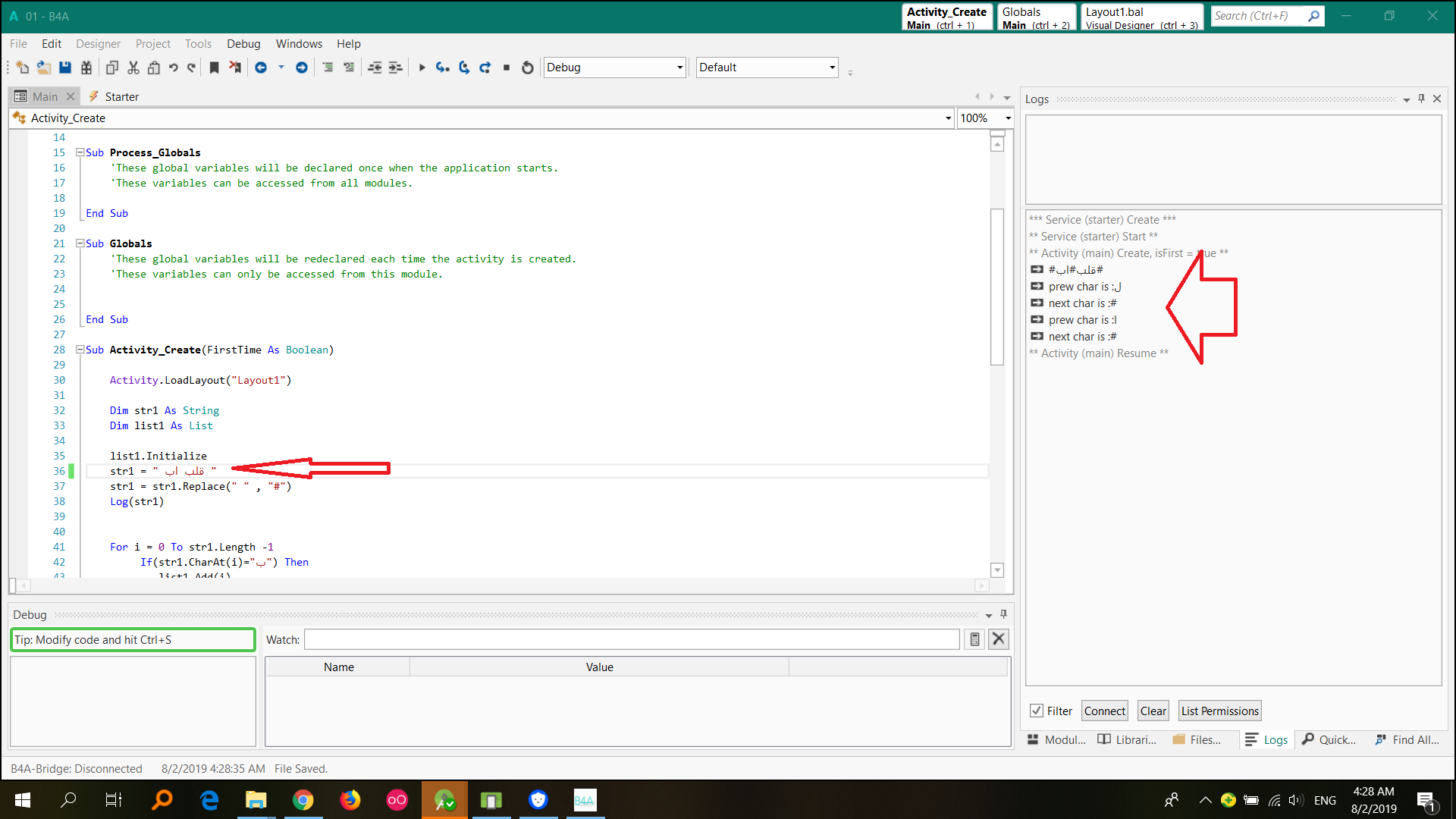
Task: Open the 100% zoom dropdown
Action: (1008, 118)
